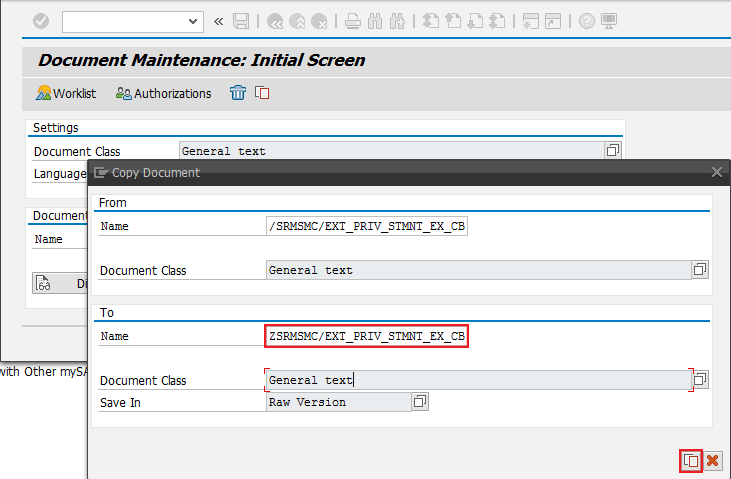Click the Print icon in the toolbar
The height and width of the screenshot is (479, 731).
pyautogui.click(x=353, y=21)
